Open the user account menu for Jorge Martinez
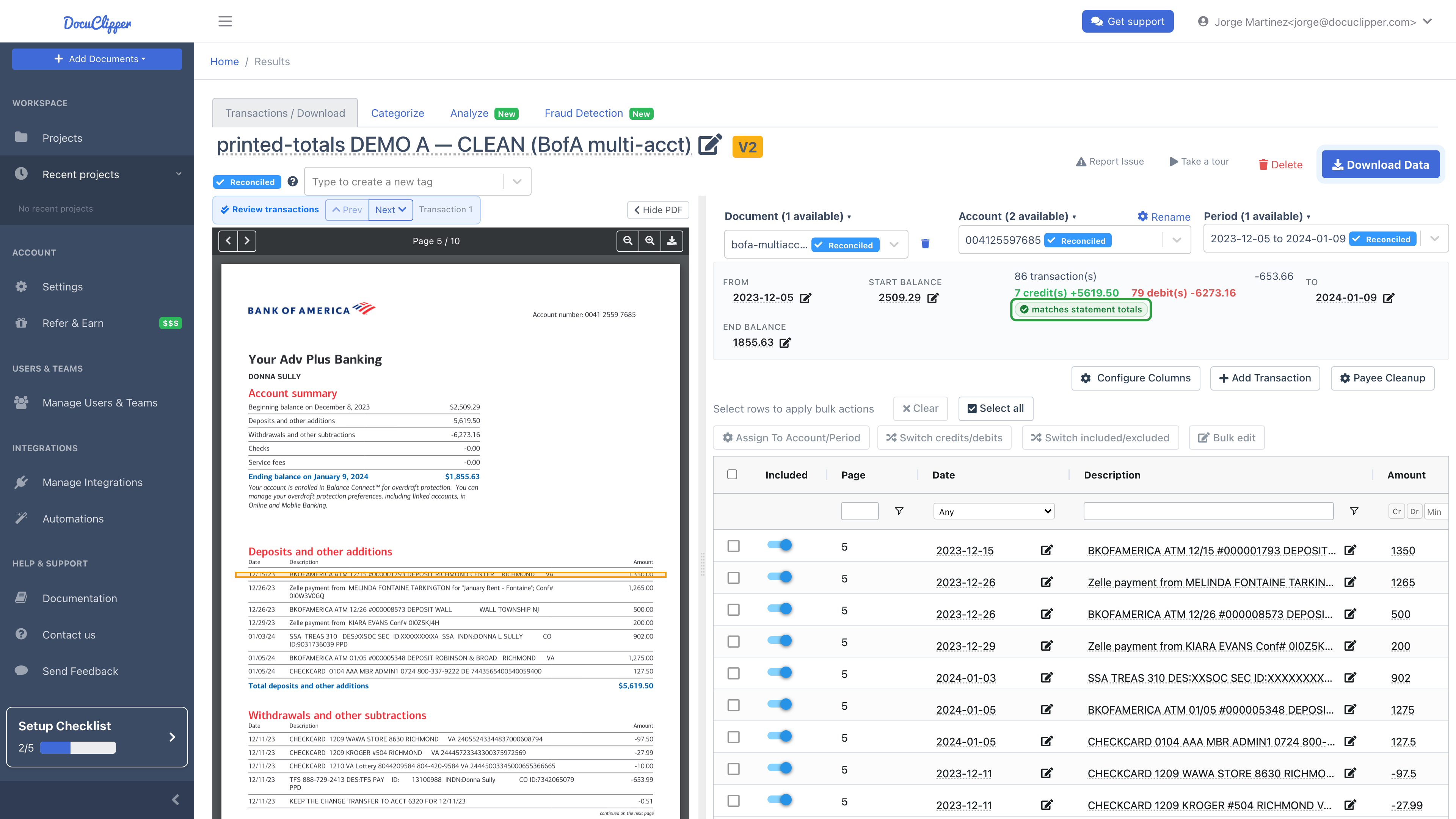The height and width of the screenshot is (819, 1456). click(1315, 22)
